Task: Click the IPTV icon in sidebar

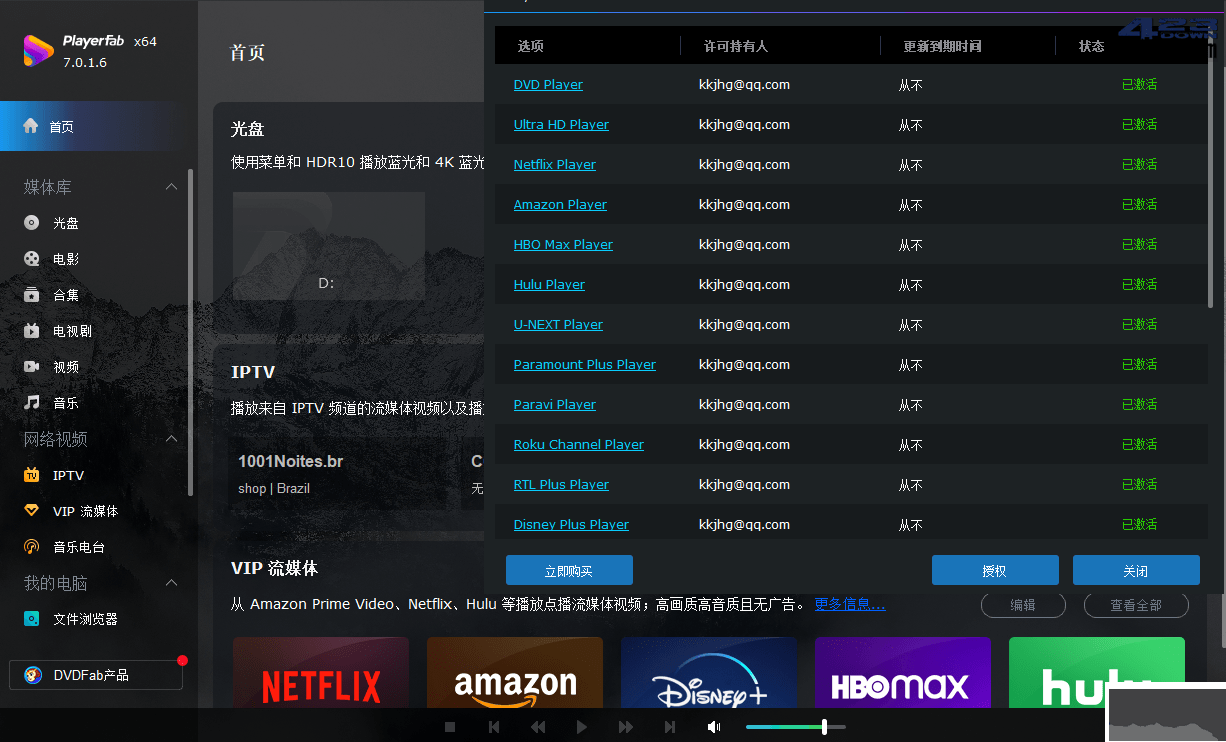Action: coord(32,475)
